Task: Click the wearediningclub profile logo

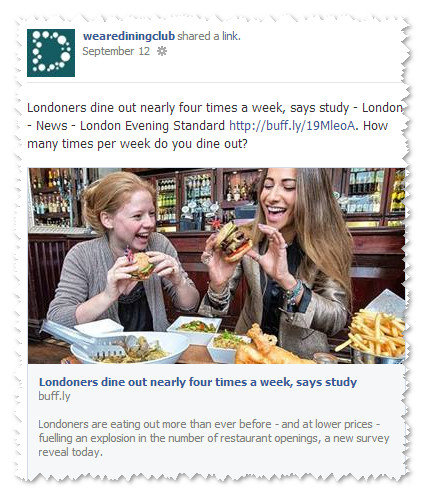Action: [51, 53]
